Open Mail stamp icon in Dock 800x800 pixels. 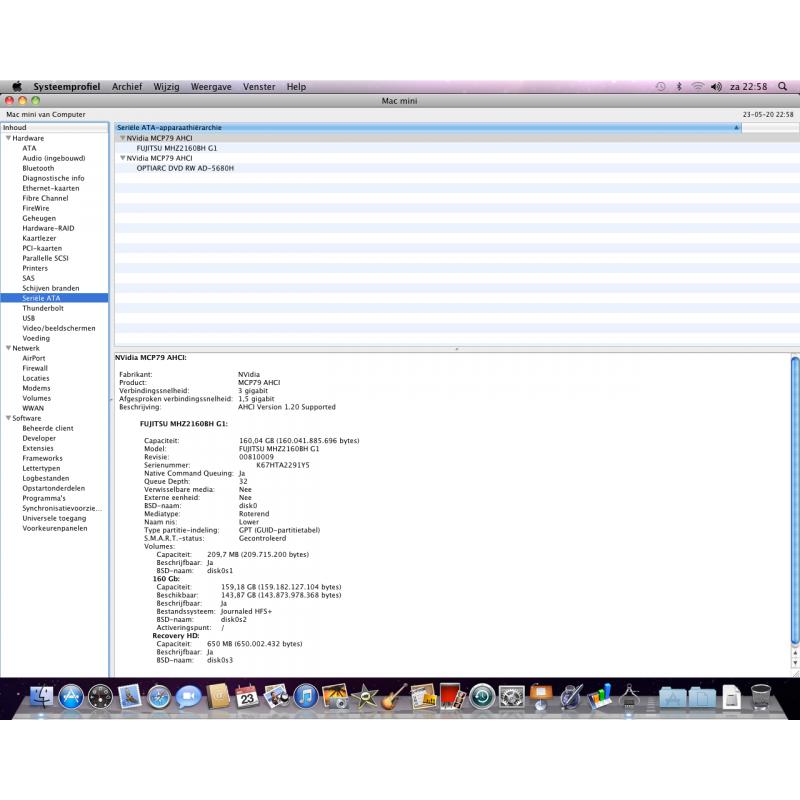[130, 697]
